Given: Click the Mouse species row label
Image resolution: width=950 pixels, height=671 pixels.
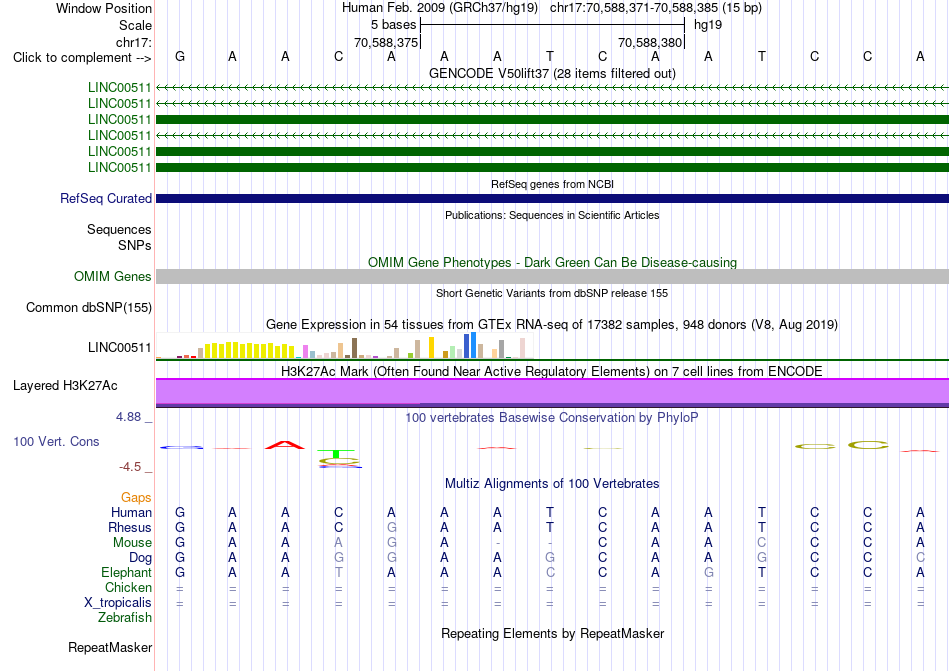Looking at the screenshot, I should click(x=132, y=543).
